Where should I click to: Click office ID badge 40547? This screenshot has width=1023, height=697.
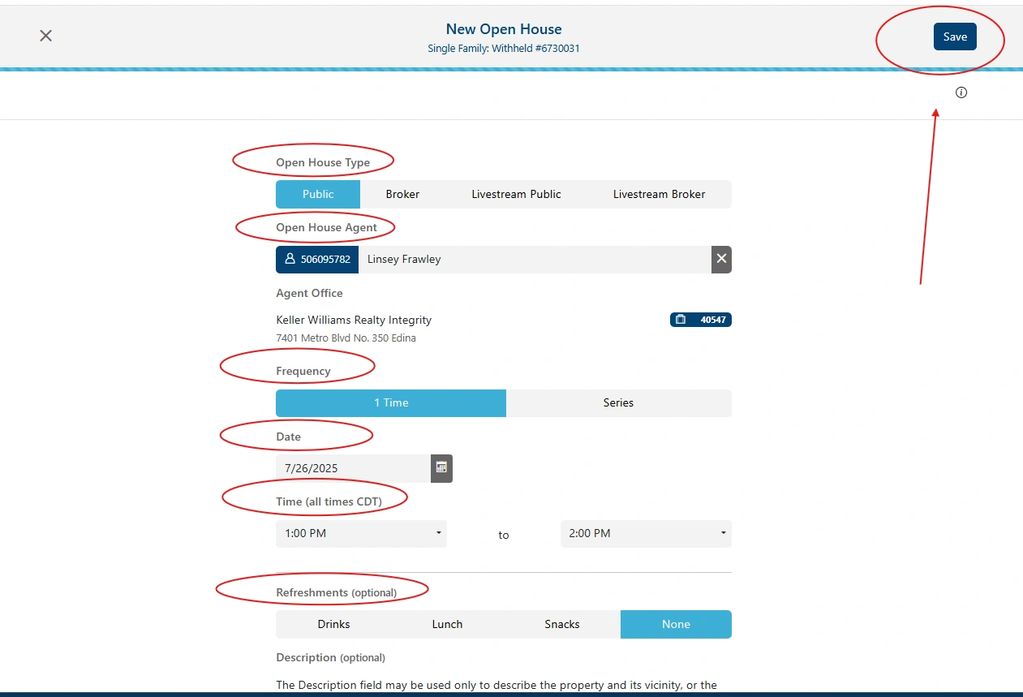click(x=701, y=320)
